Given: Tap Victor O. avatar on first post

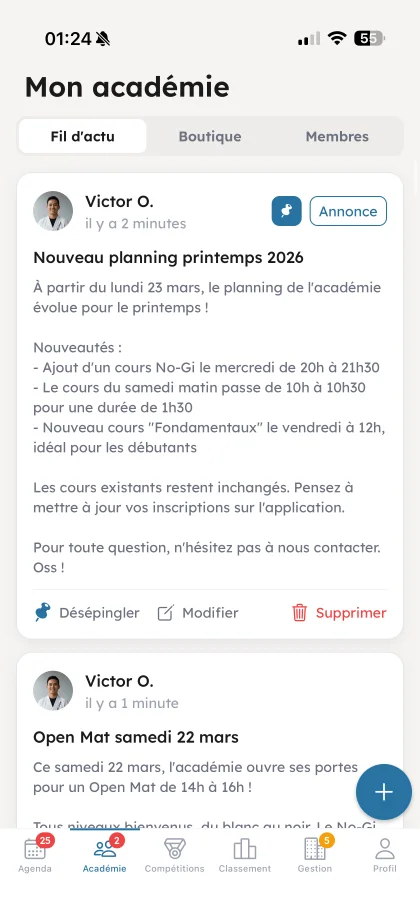Looking at the screenshot, I should pyautogui.click(x=53, y=211).
